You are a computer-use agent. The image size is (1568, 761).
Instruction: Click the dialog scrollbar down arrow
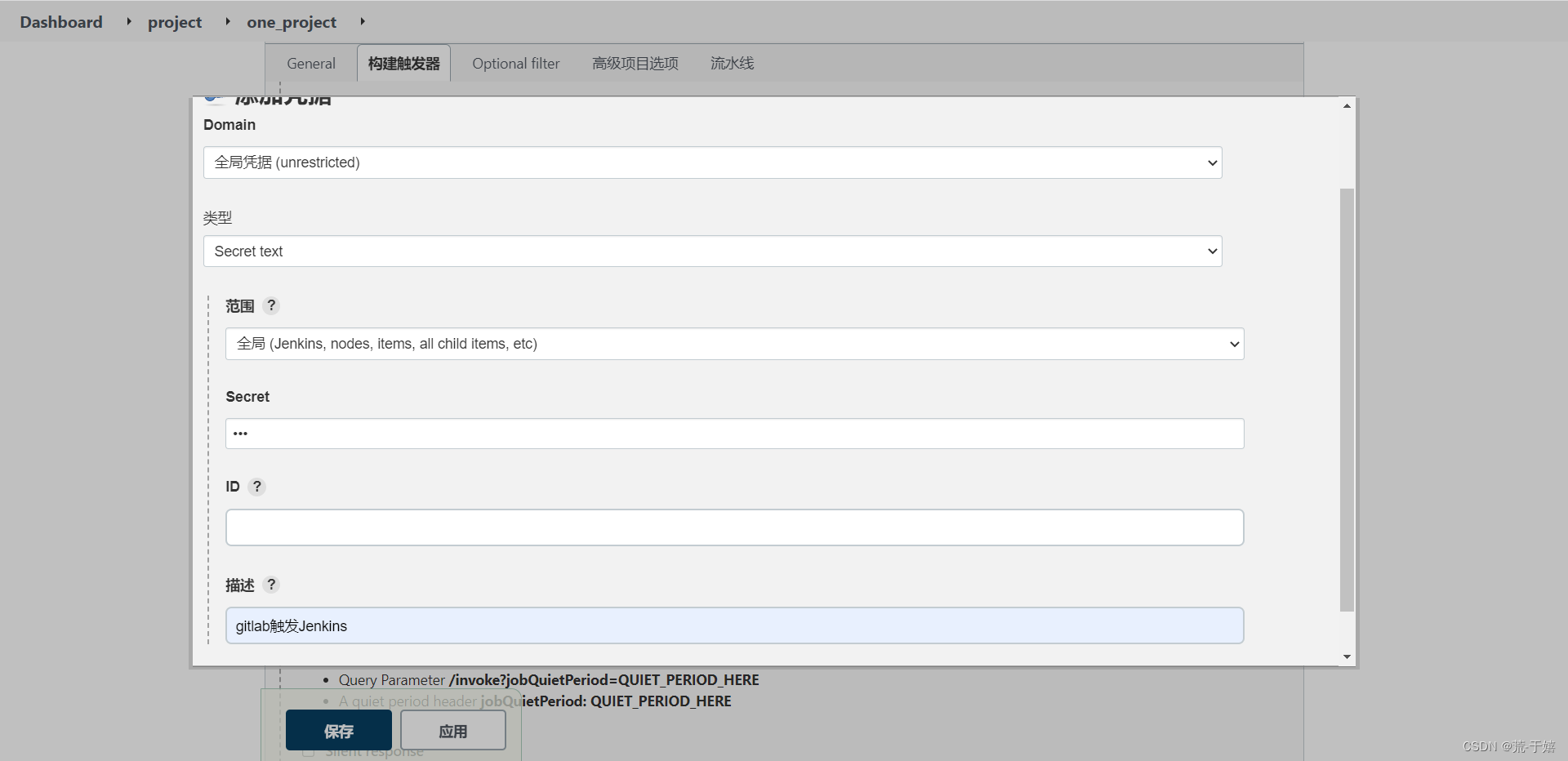pyautogui.click(x=1347, y=656)
